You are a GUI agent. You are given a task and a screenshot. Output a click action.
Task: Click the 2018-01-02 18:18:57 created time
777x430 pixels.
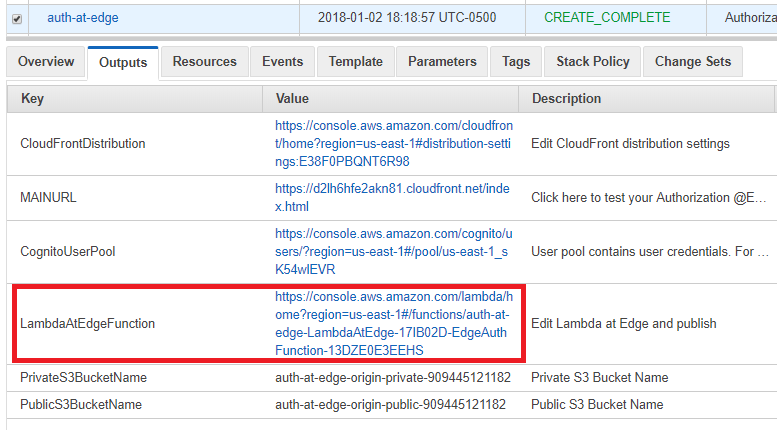pos(407,18)
